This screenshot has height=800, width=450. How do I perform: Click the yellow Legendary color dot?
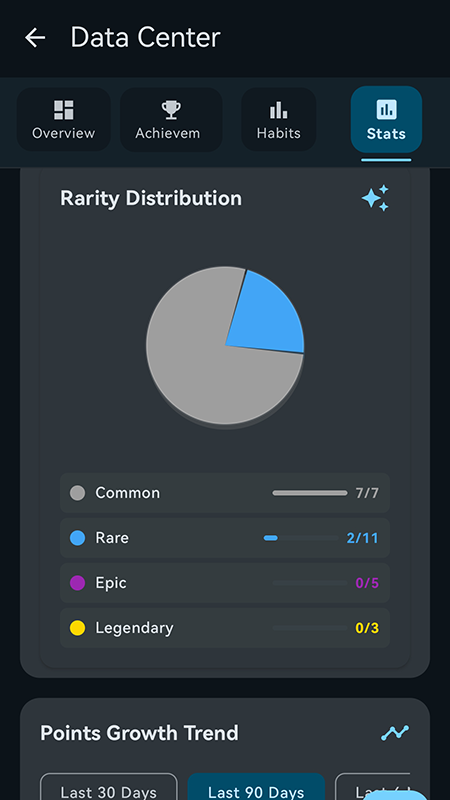click(77, 628)
